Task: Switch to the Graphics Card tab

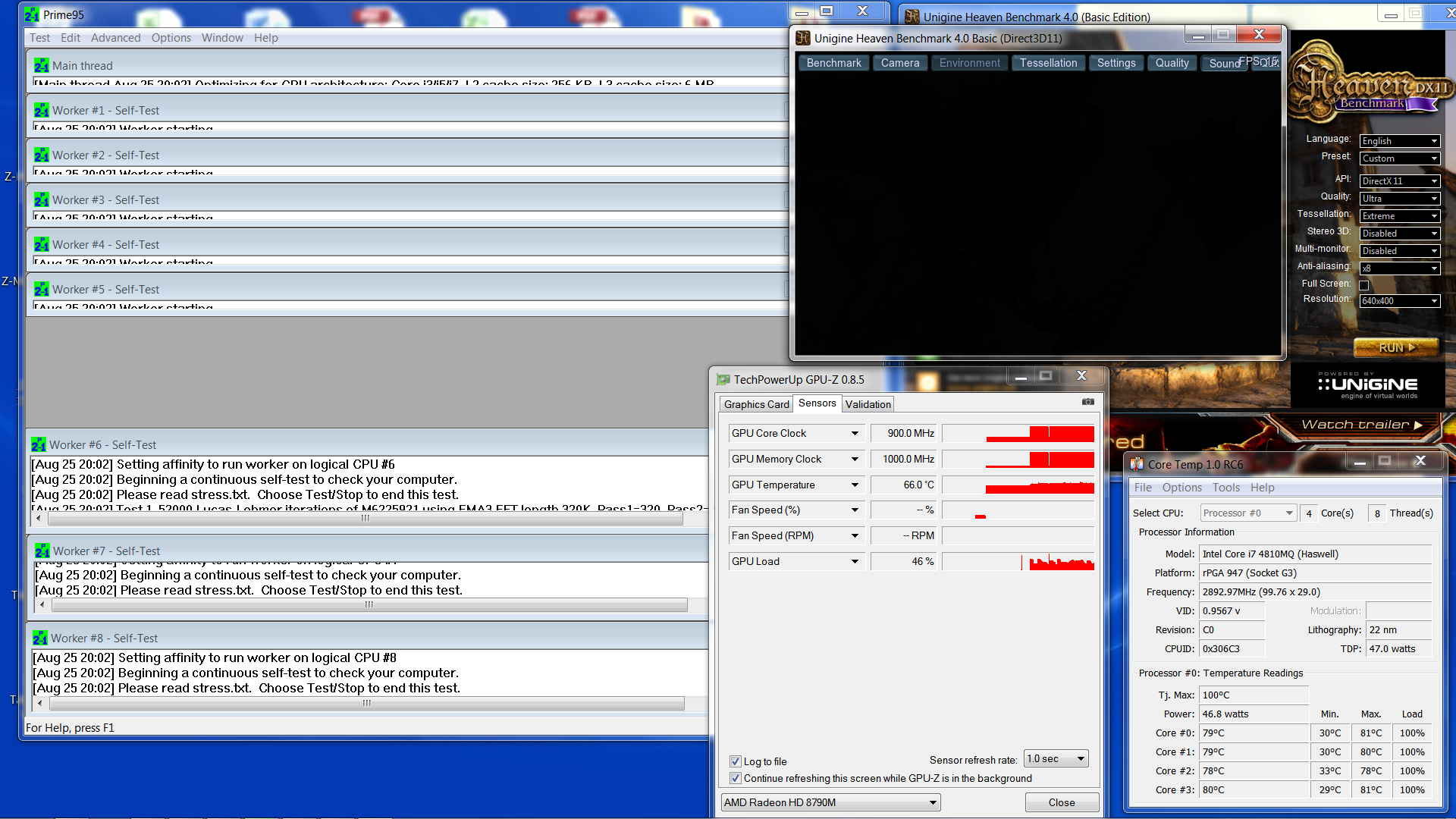Action: coord(756,404)
